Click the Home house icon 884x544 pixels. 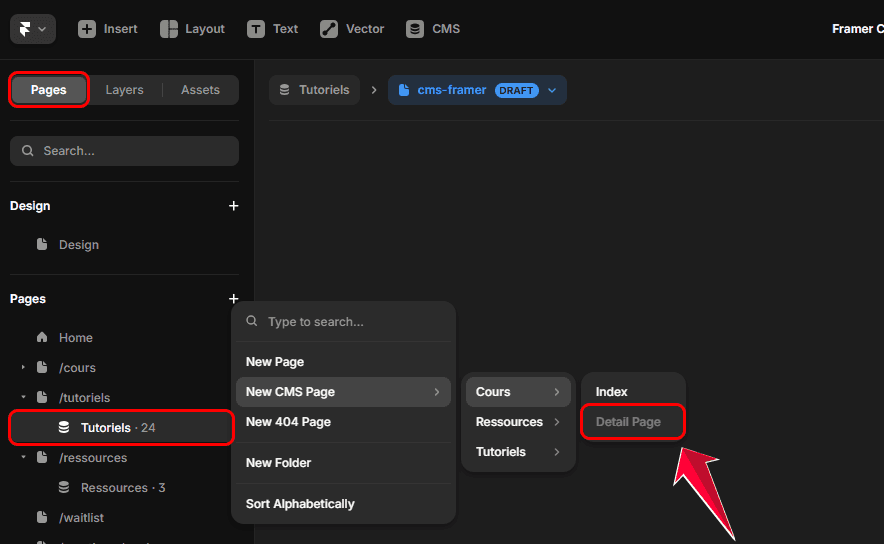point(42,337)
